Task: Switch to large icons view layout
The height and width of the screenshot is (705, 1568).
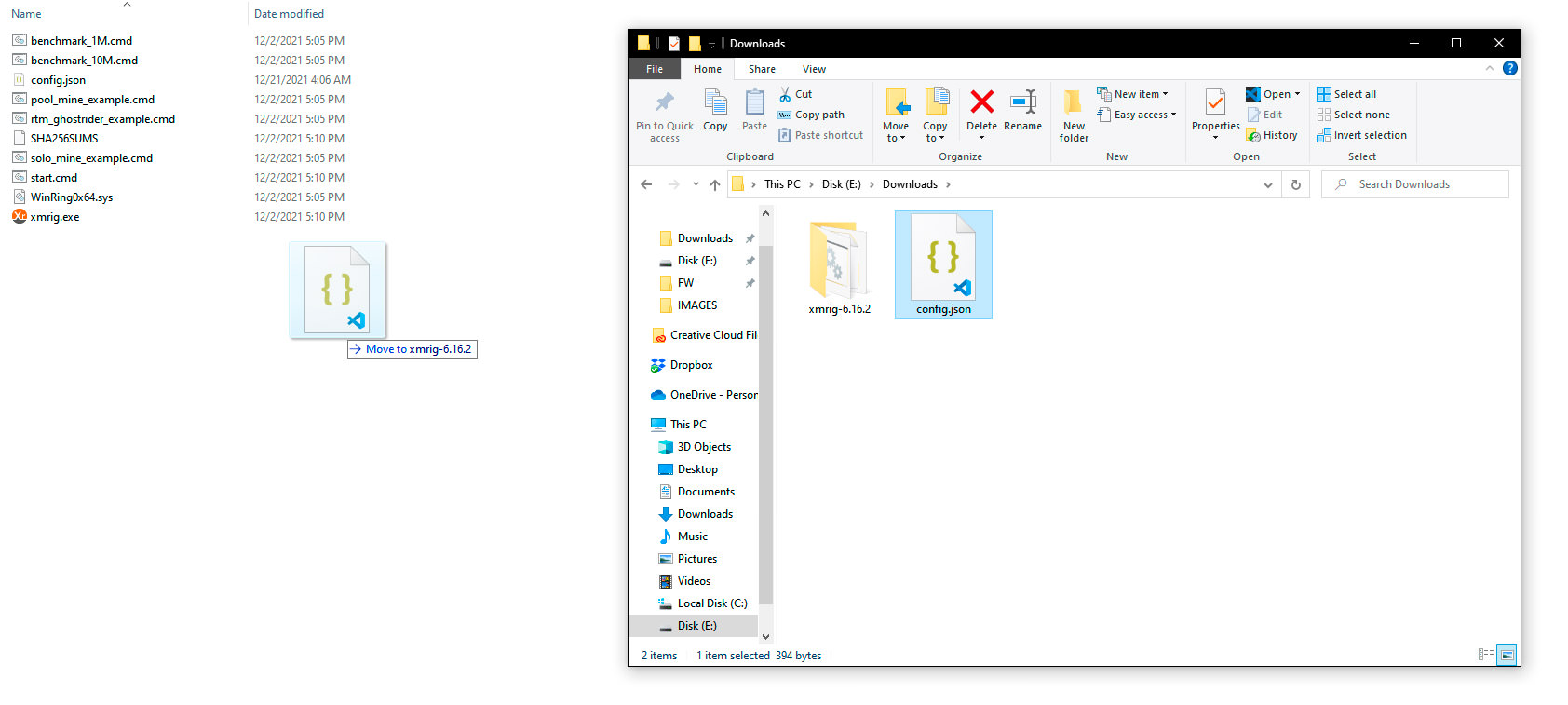Action: [x=1507, y=655]
